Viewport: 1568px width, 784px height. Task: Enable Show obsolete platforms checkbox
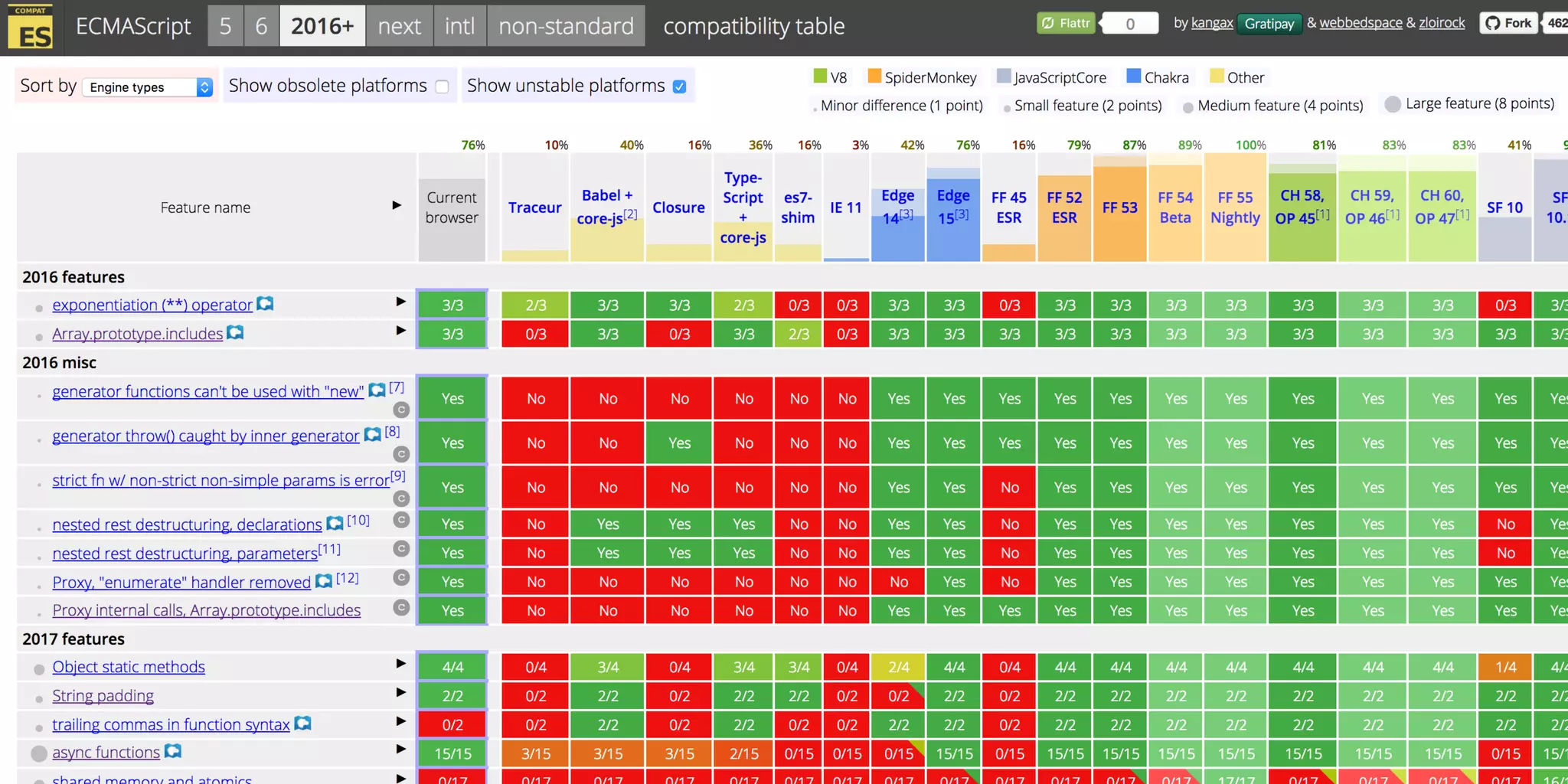point(442,87)
